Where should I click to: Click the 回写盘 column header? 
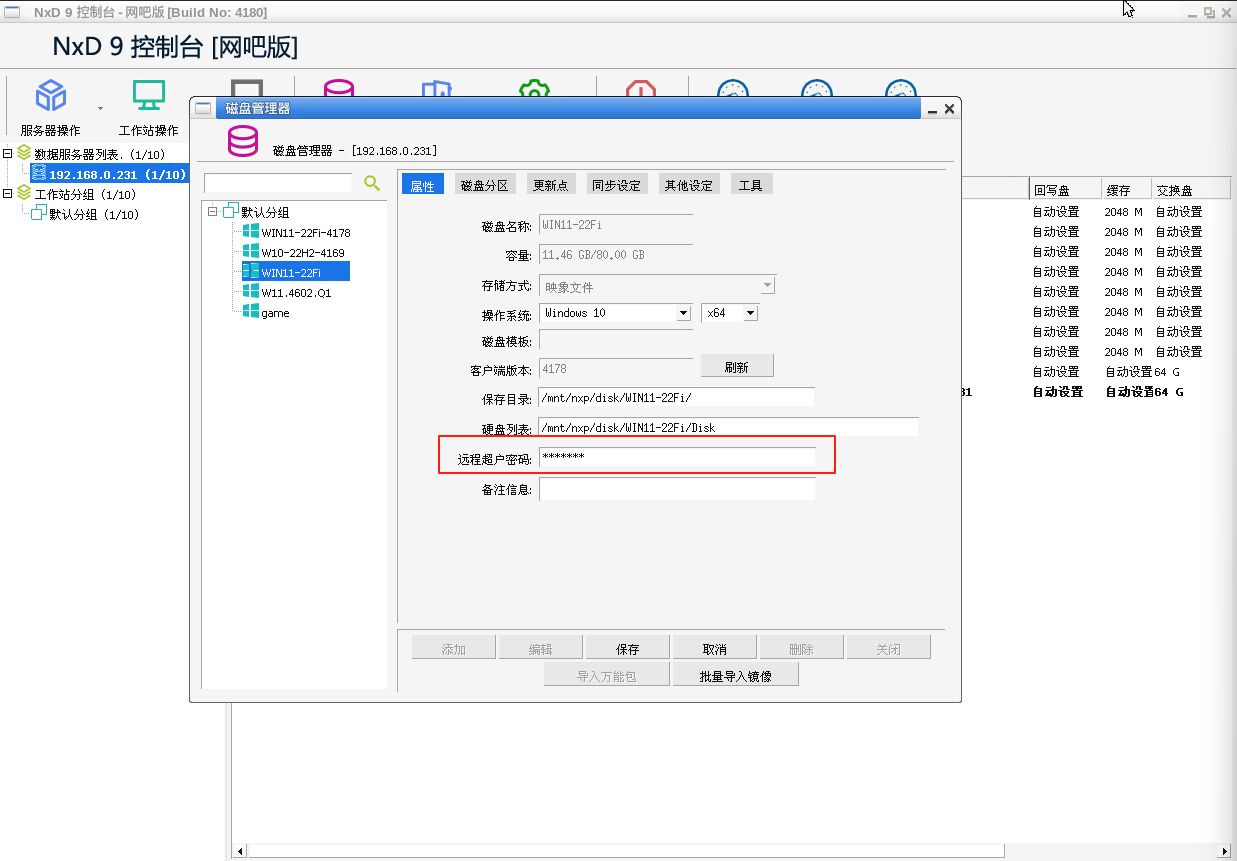[x=1065, y=190]
